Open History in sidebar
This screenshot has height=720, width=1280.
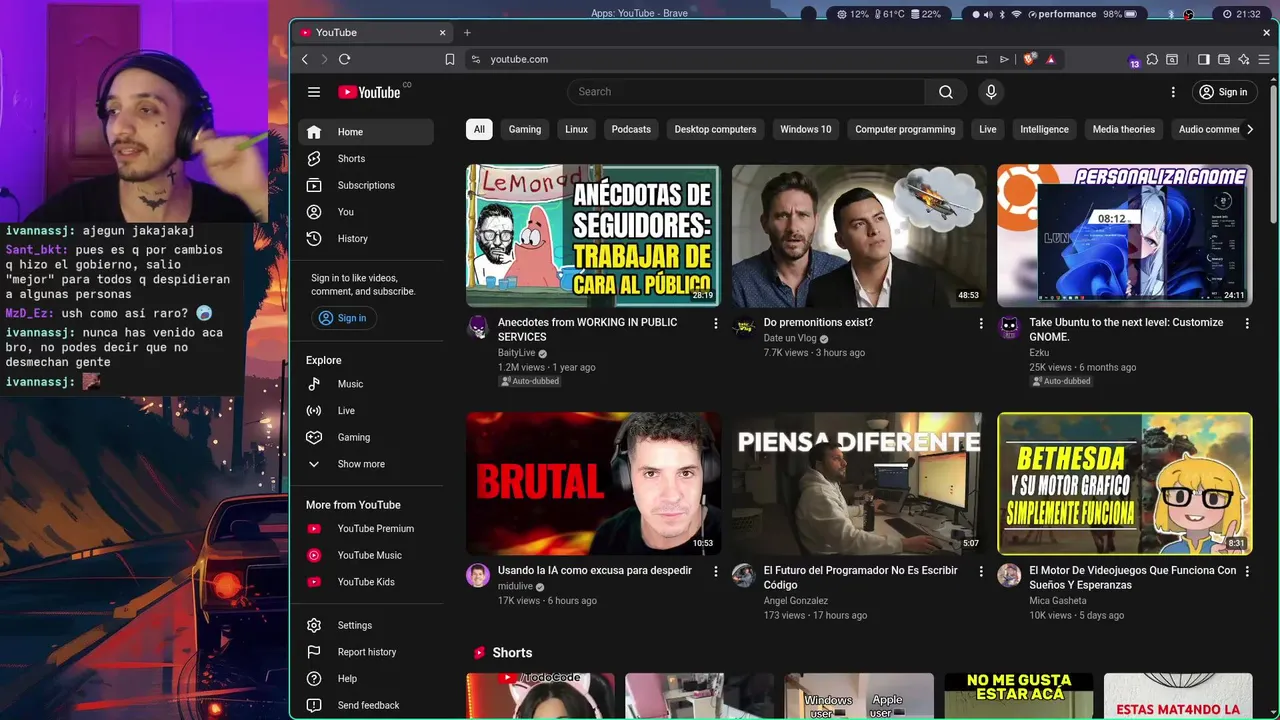coord(365,238)
